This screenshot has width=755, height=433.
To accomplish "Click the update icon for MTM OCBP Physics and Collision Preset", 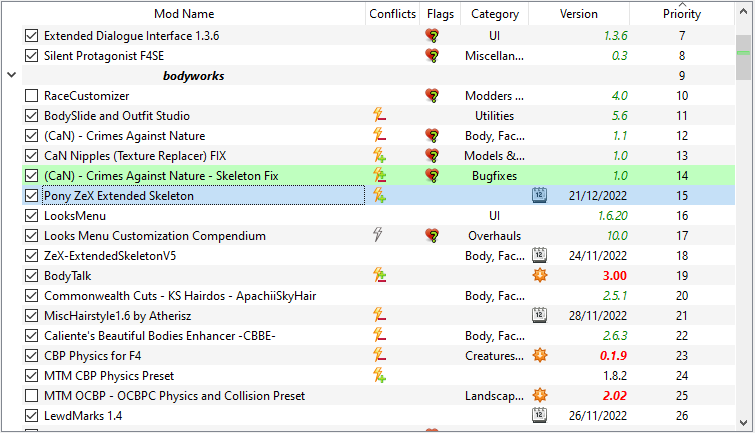I will [x=540, y=395].
